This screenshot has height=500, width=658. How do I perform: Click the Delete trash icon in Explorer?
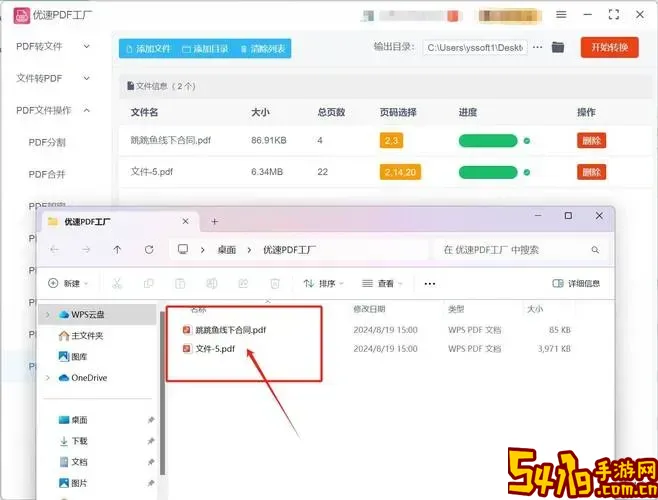click(x=275, y=284)
